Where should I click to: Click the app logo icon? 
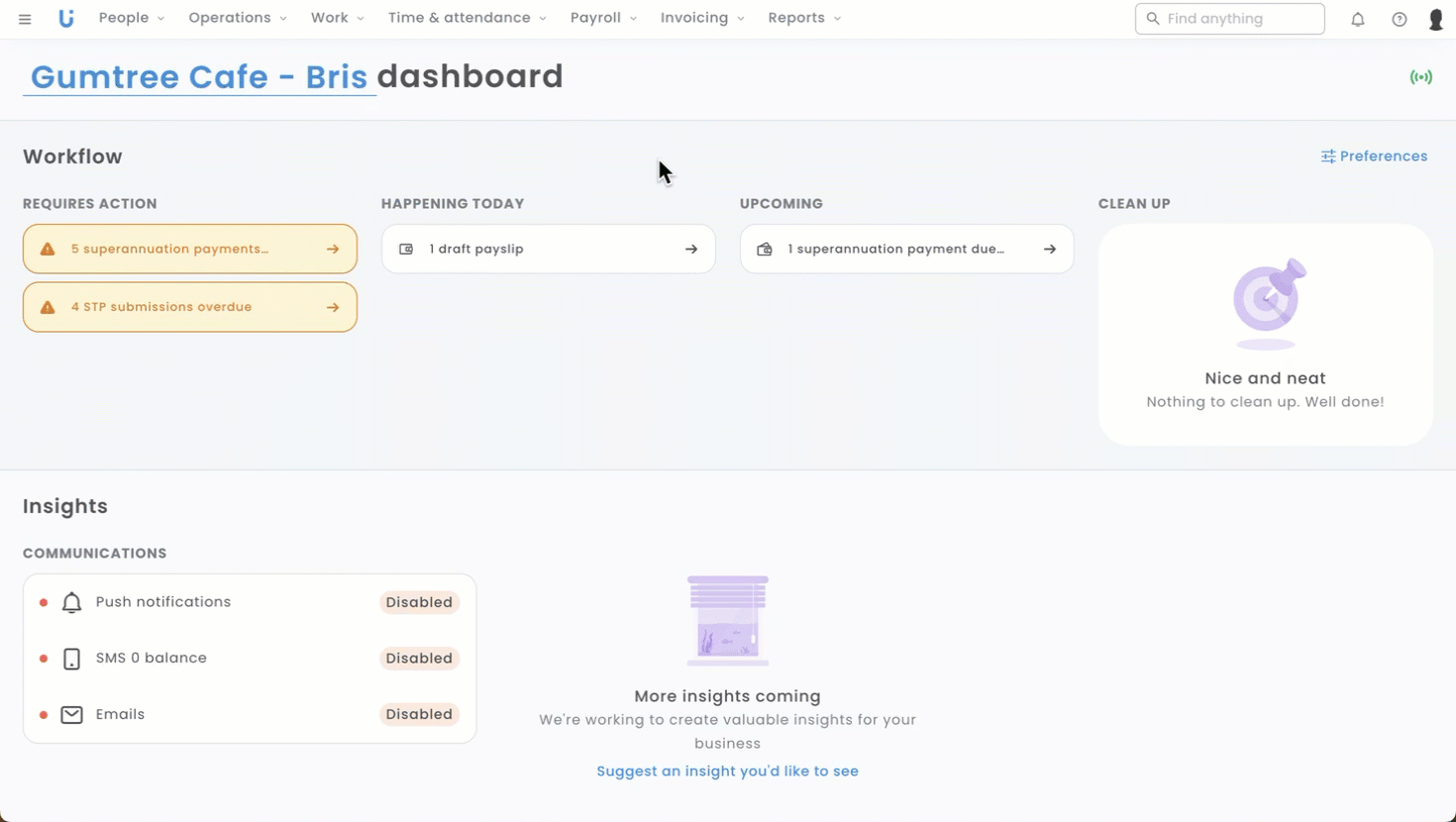66,19
